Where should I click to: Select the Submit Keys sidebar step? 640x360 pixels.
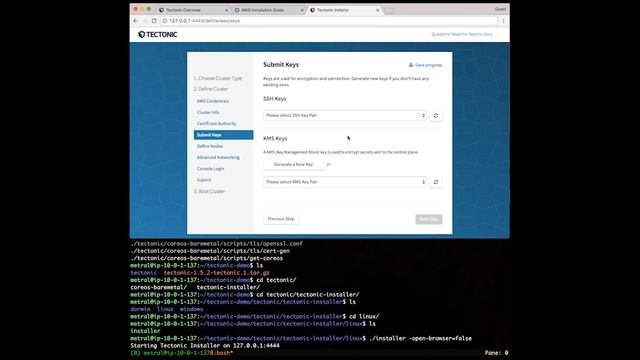[x=223, y=135]
